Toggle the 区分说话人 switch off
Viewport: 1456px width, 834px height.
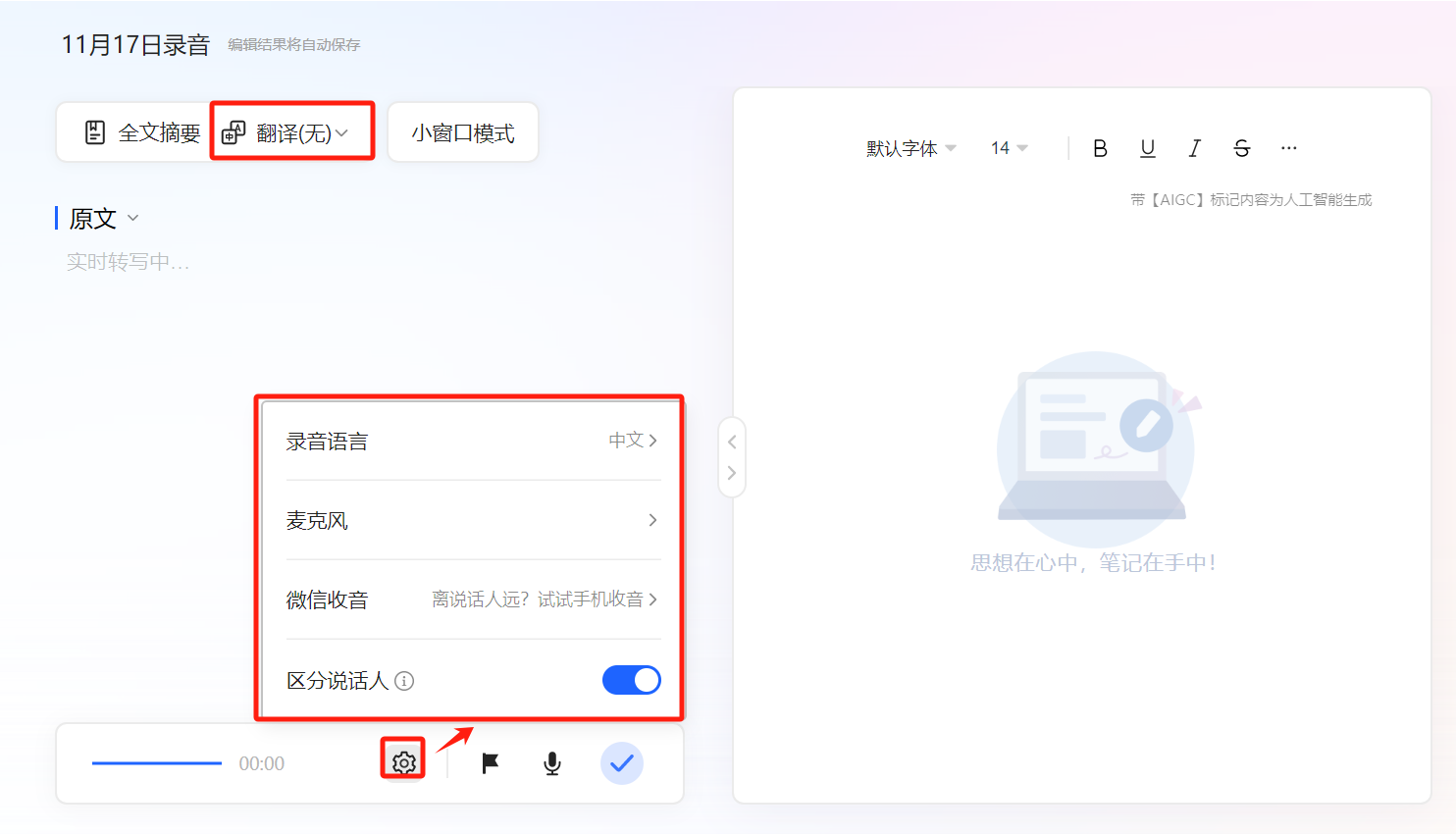(x=631, y=680)
